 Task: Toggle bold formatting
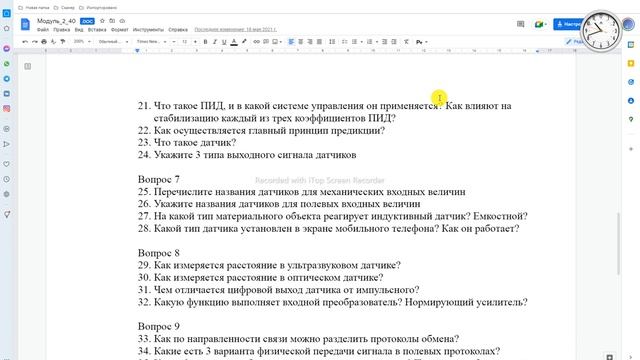(x=205, y=42)
